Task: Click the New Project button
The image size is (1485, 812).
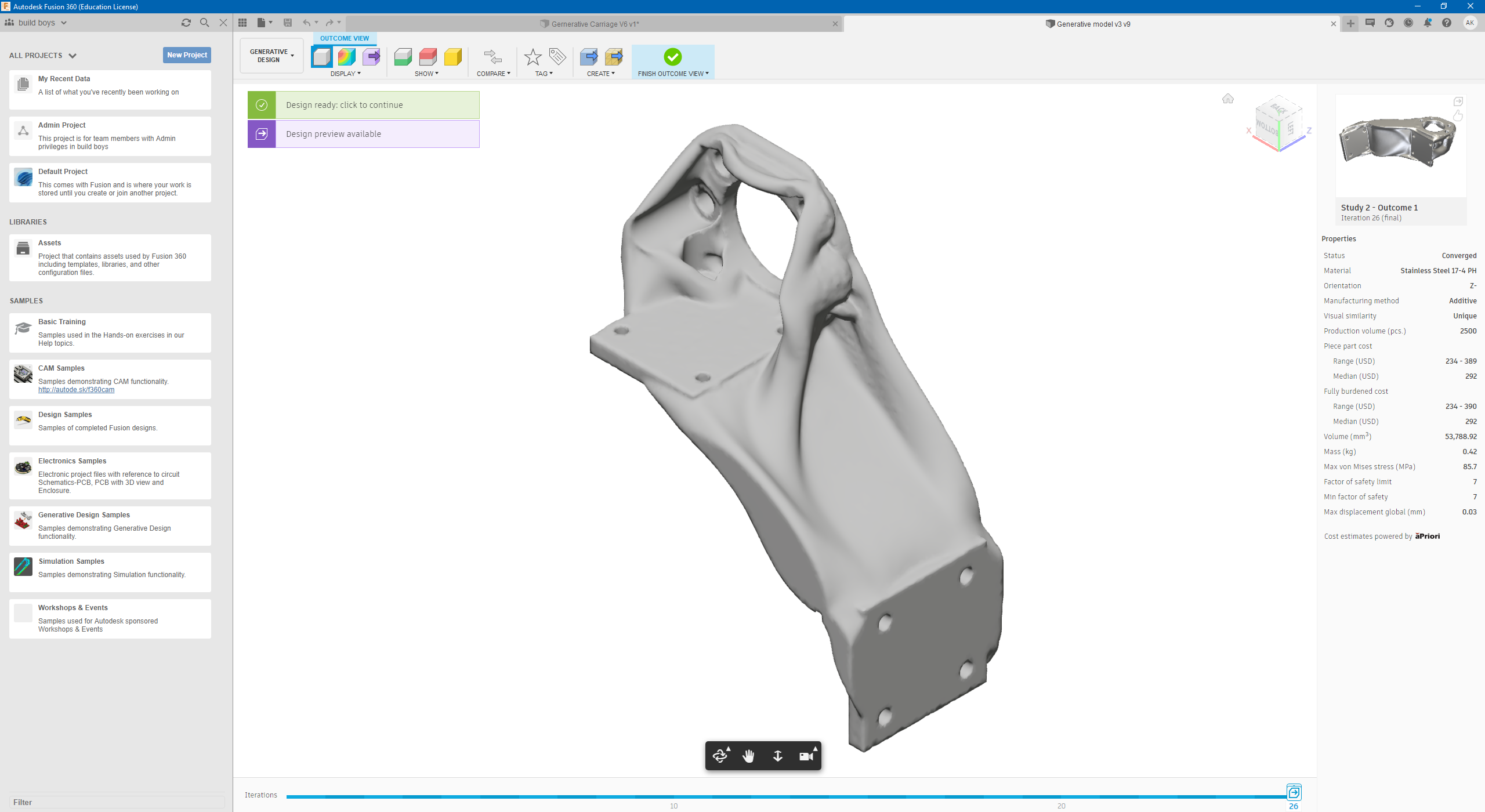Action: [187, 55]
